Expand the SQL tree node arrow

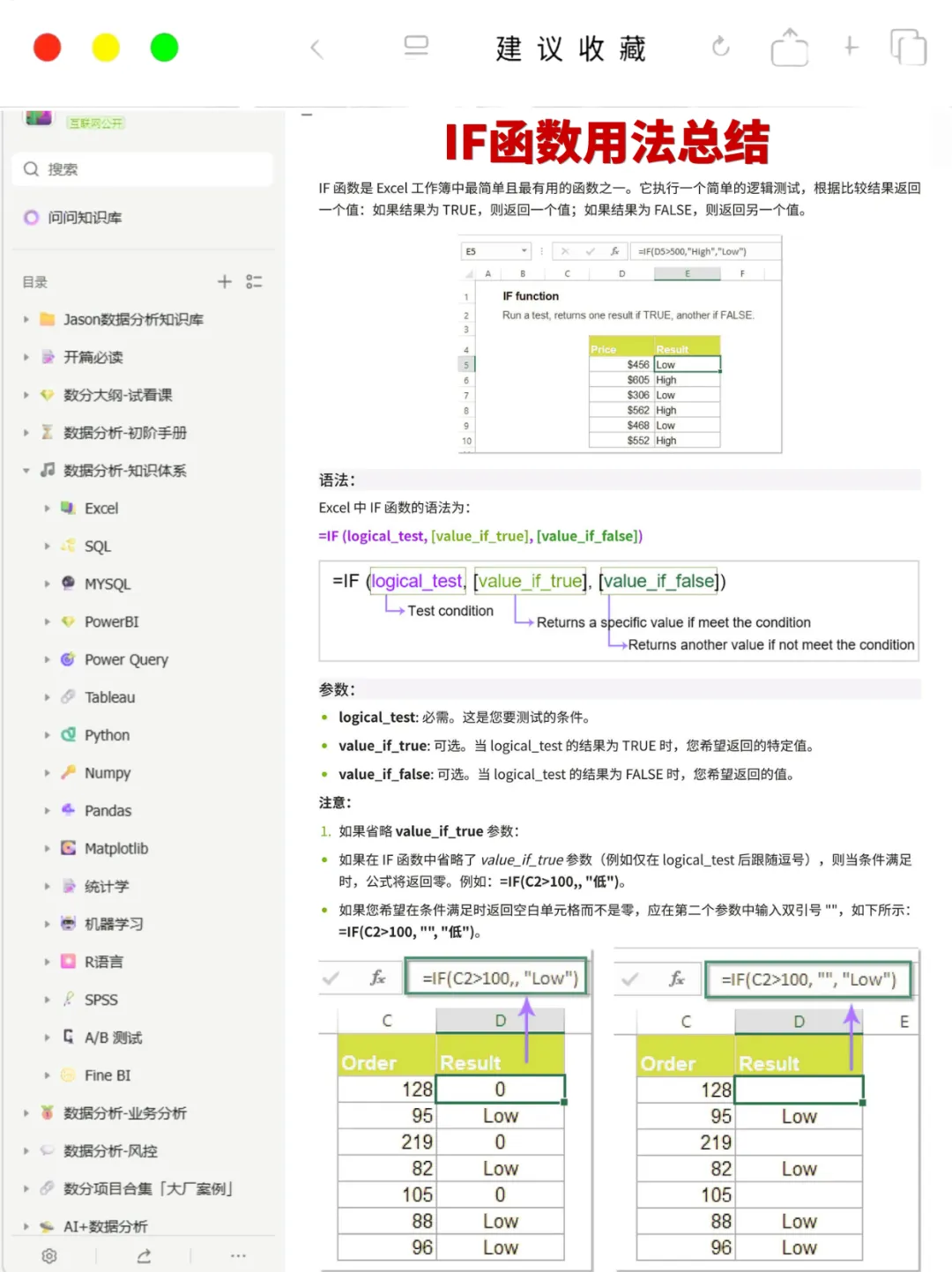point(48,547)
